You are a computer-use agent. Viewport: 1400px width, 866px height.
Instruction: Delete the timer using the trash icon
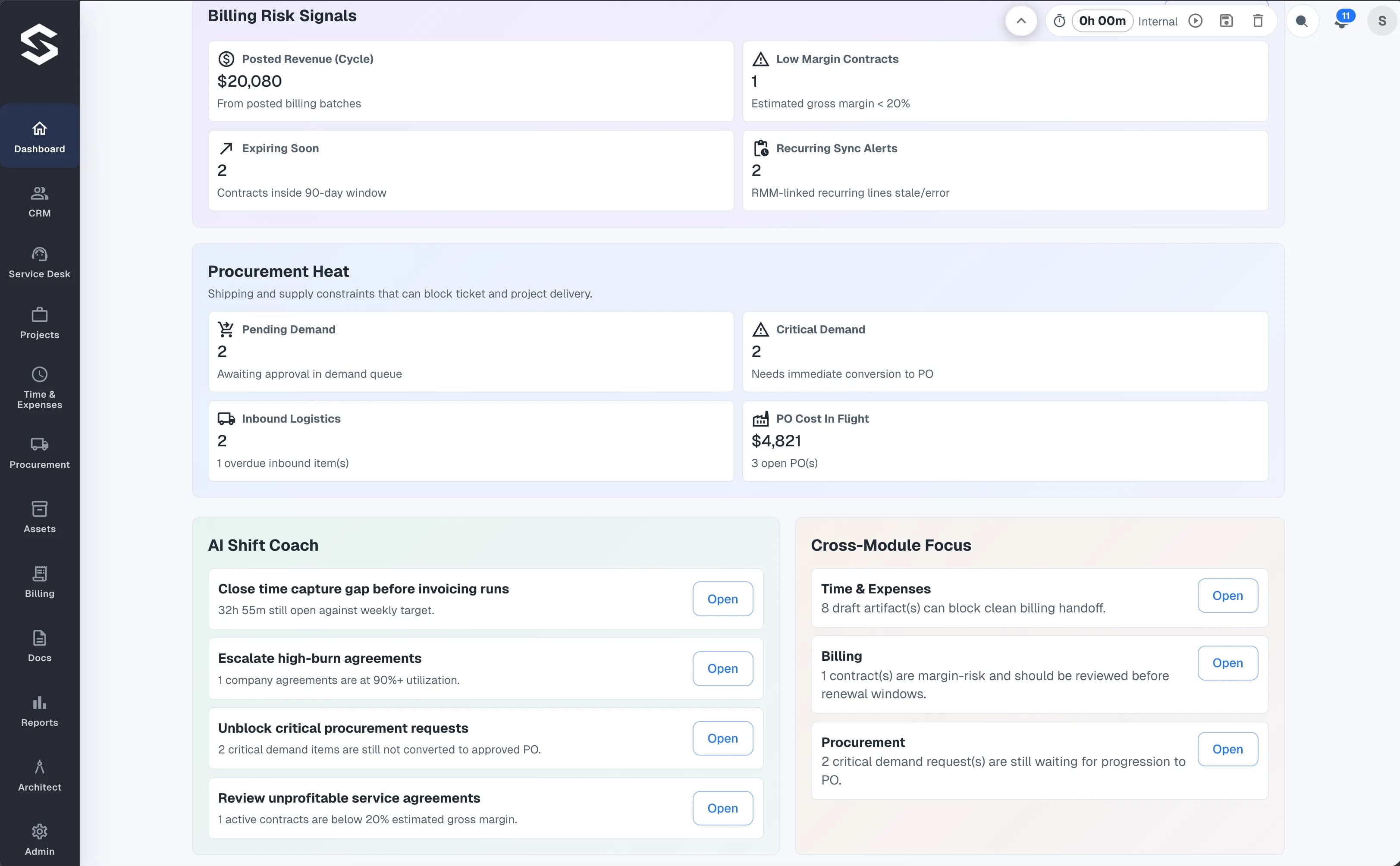tap(1258, 21)
